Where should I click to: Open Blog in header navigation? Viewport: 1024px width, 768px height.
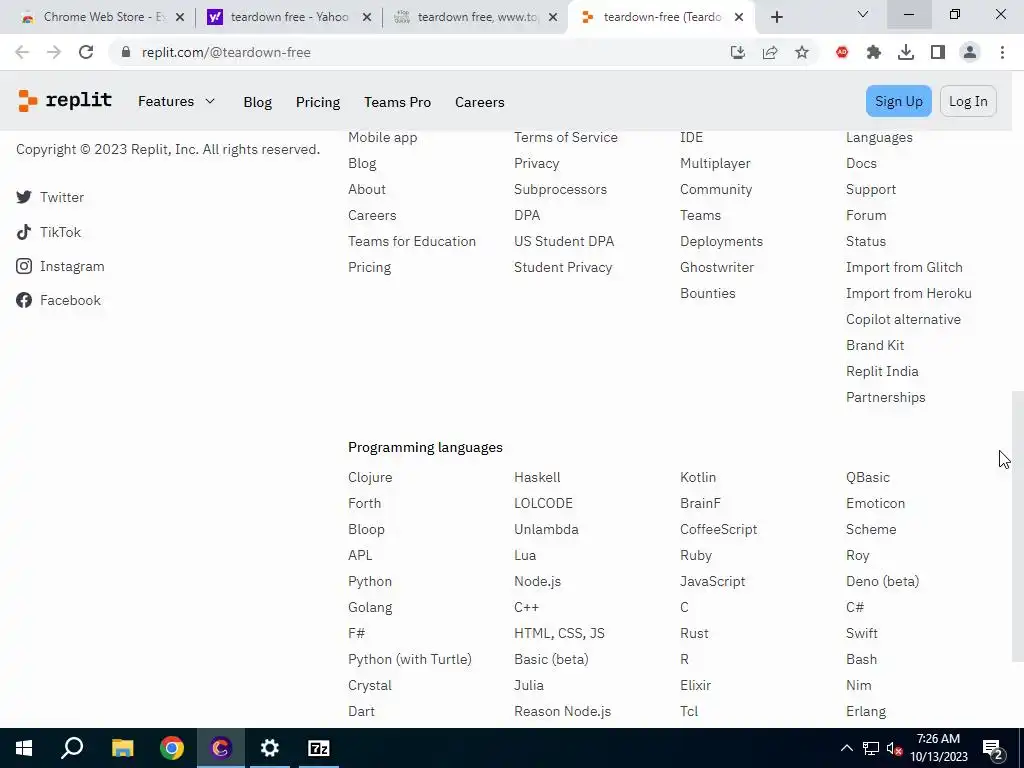(x=257, y=102)
